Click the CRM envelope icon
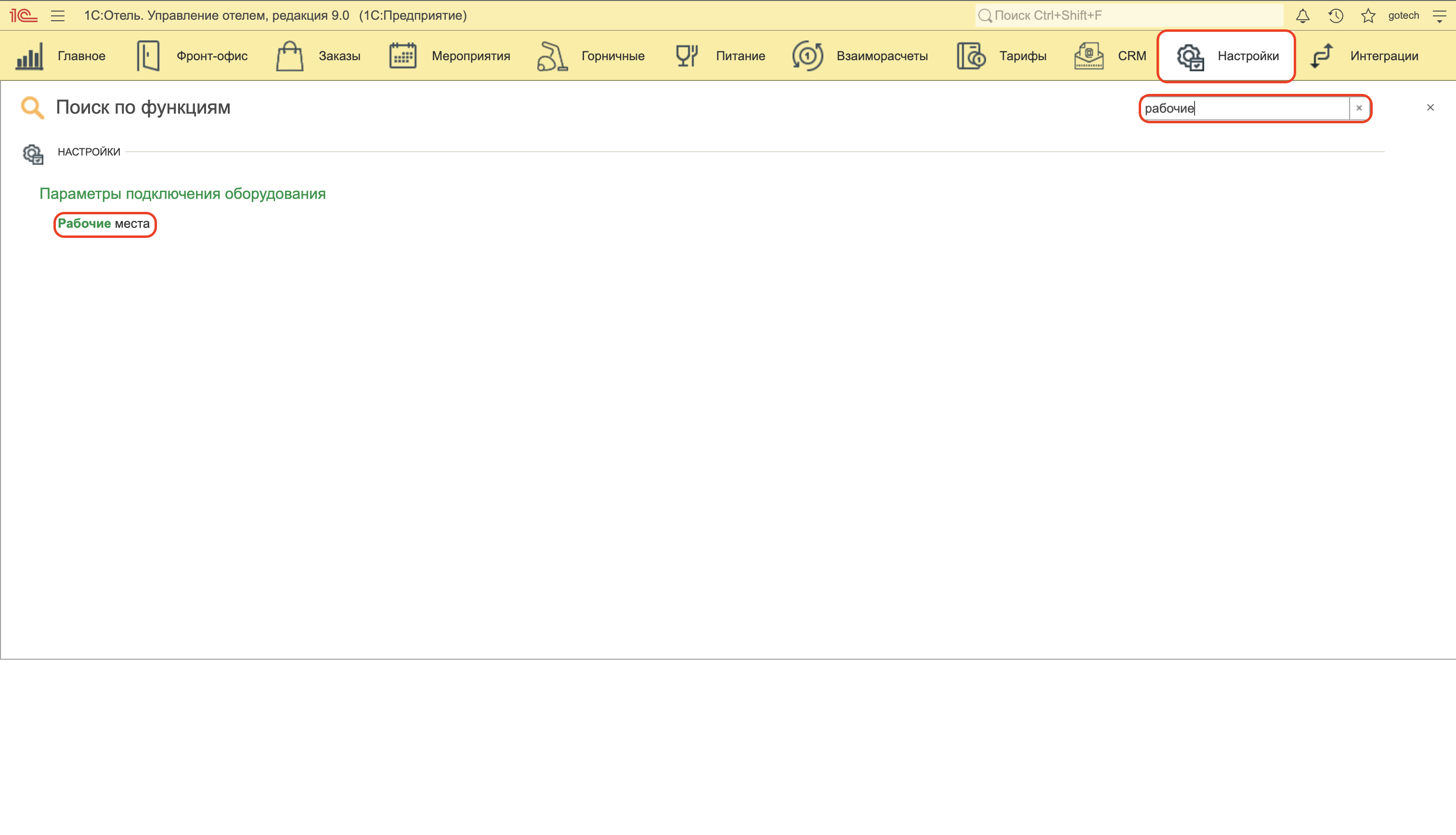 pyautogui.click(x=1089, y=56)
